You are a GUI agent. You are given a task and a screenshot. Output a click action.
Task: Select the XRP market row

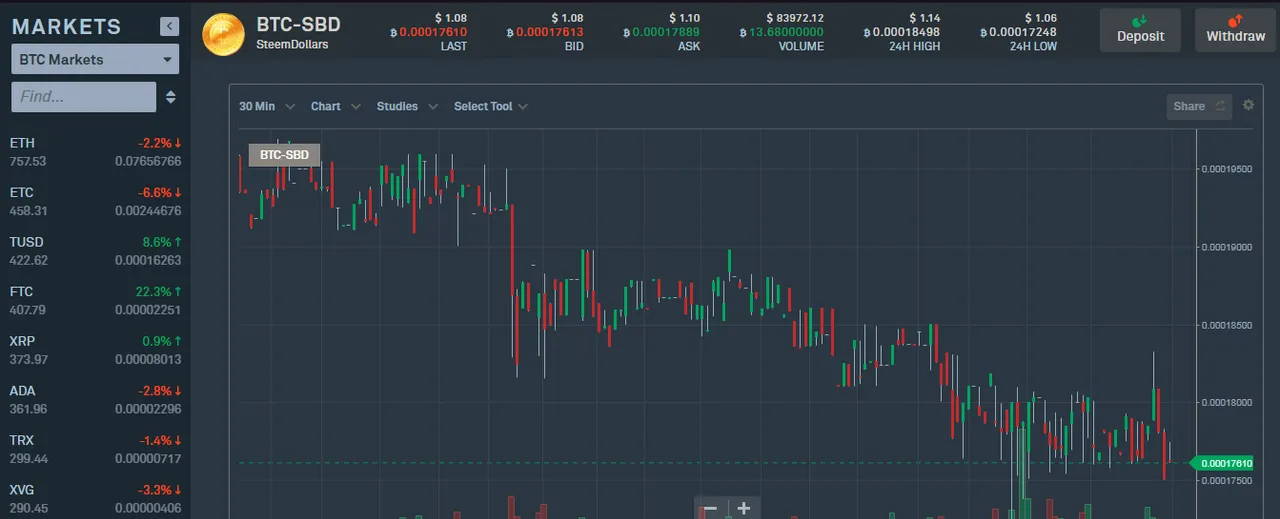95,350
